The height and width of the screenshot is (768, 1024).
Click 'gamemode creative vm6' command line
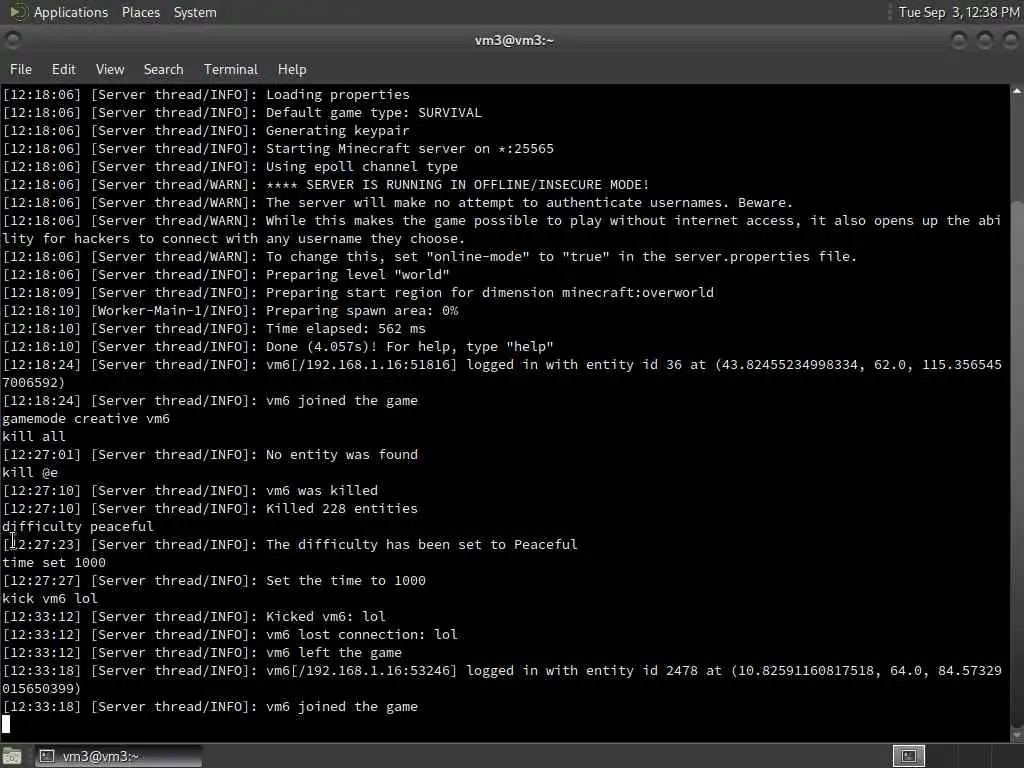(86, 419)
